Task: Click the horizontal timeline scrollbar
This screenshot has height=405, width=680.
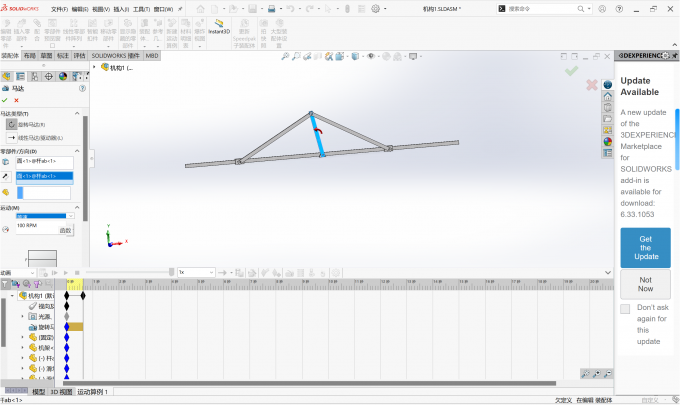Action: pos(309,383)
